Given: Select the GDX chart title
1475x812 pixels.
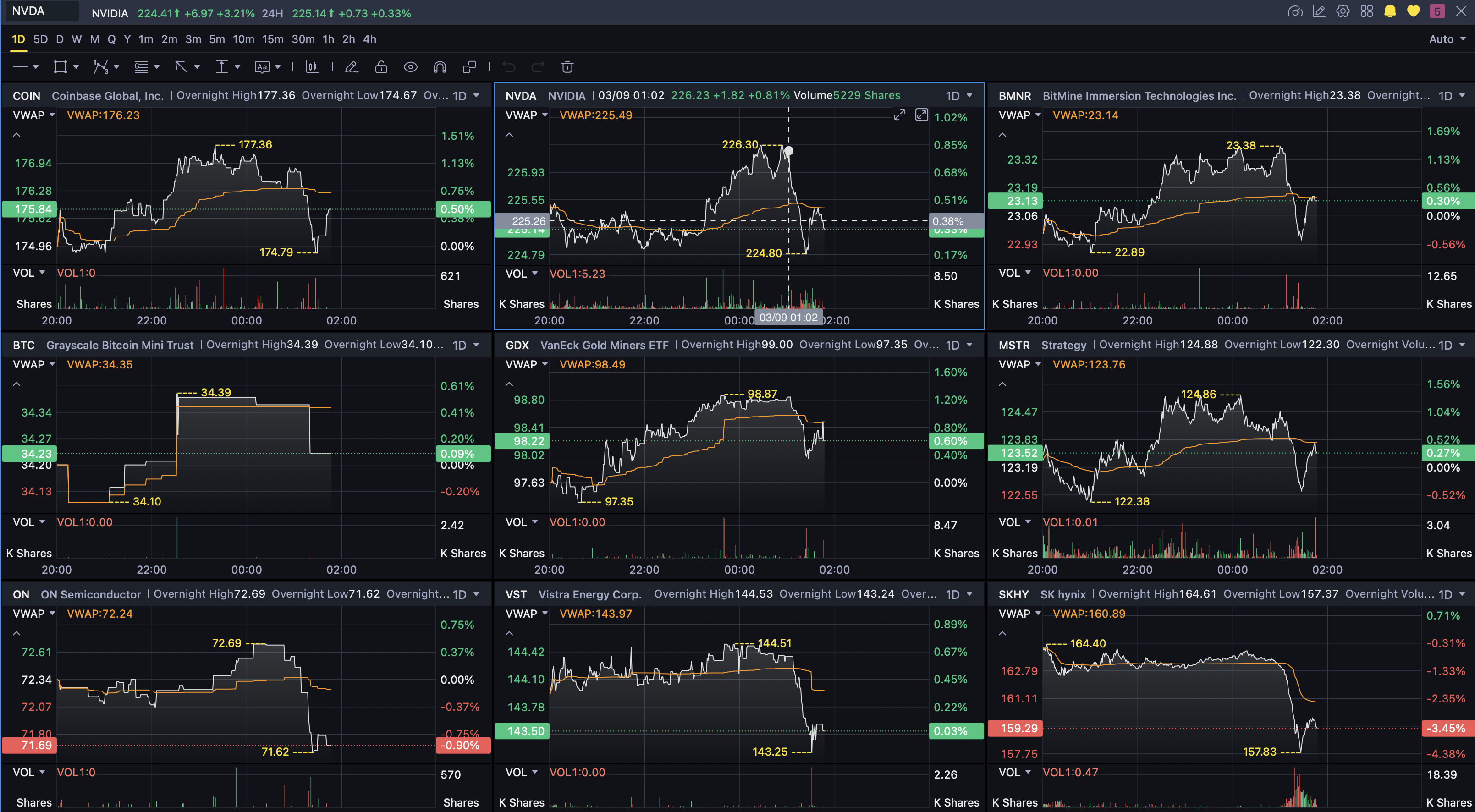Looking at the screenshot, I should coord(587,345).
